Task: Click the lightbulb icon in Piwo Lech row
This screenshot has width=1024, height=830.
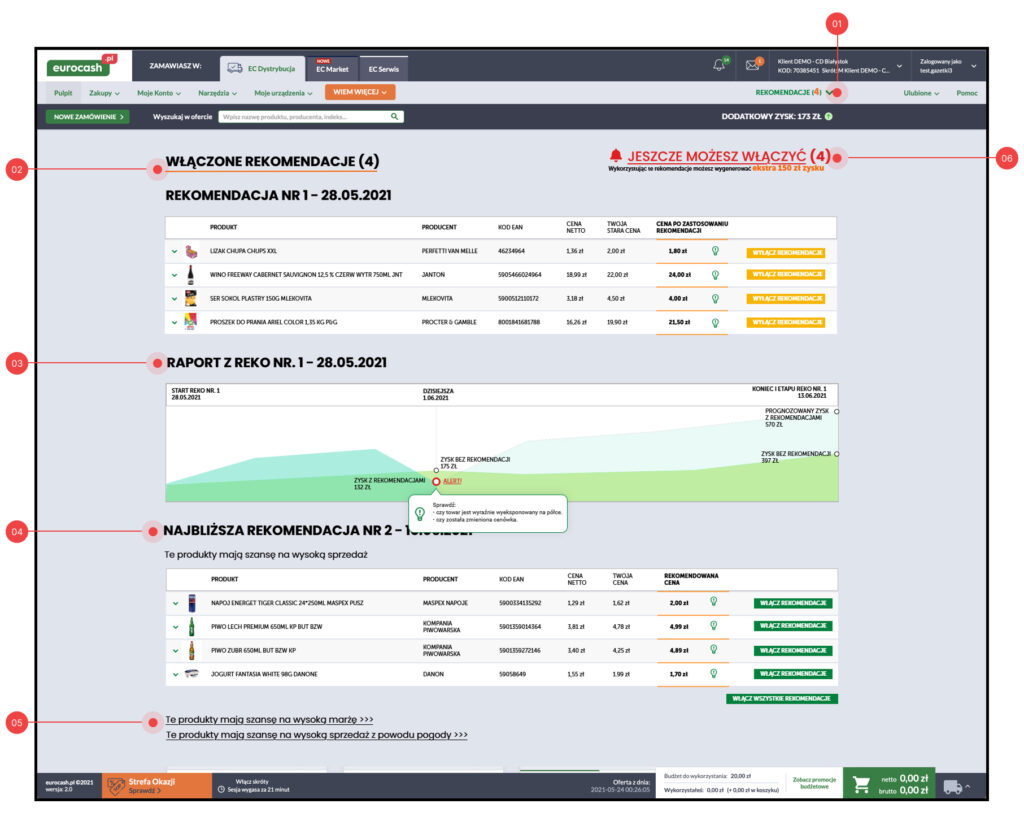Action: (x=714, y=626)
